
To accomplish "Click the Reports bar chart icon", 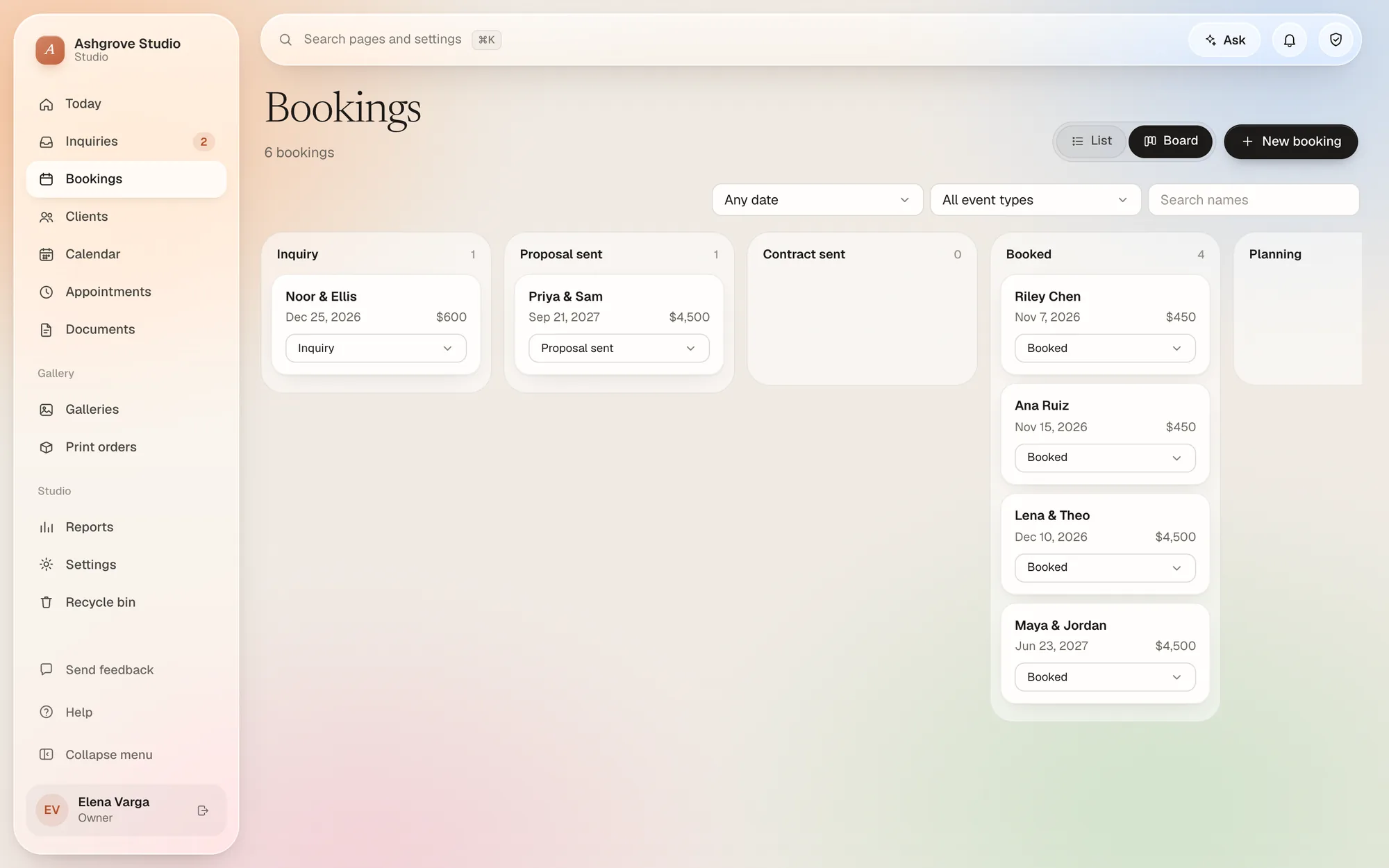I will point(47,527).
